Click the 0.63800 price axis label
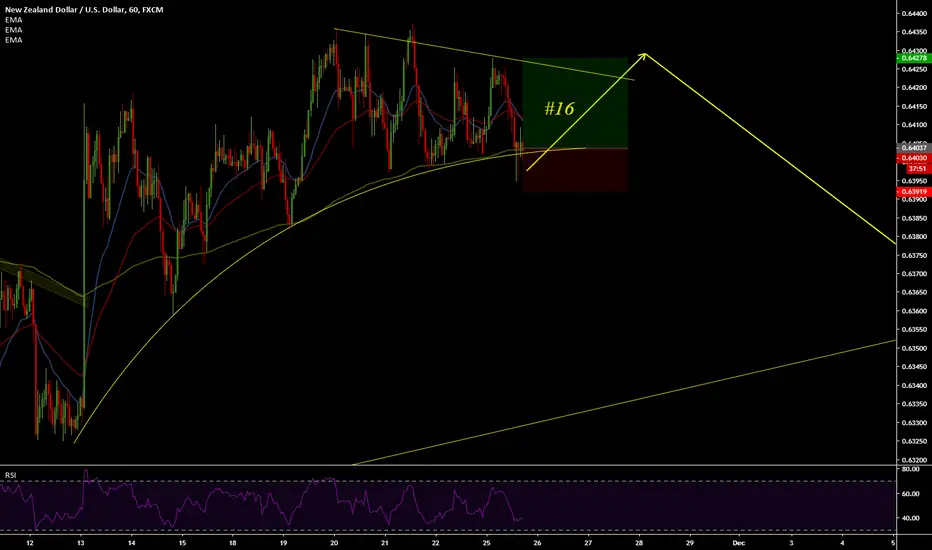The image size is (932, 550). click(x=914, y=237)
